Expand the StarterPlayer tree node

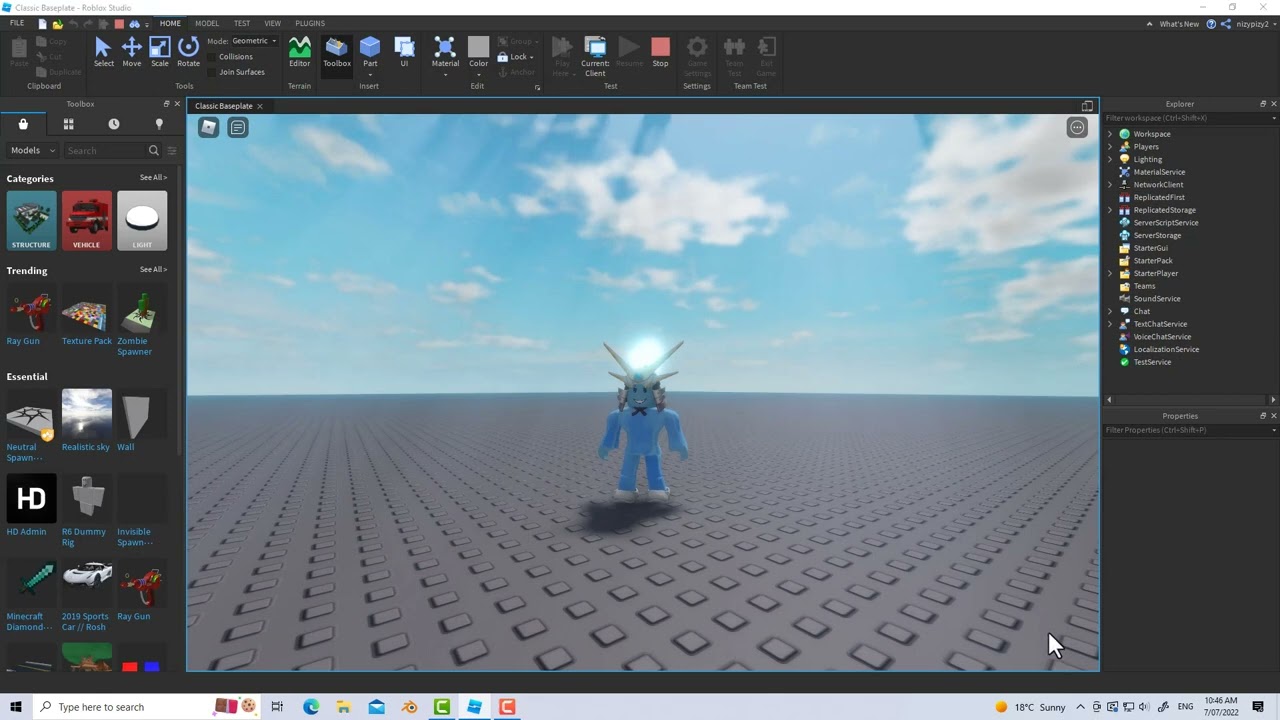1110,273
